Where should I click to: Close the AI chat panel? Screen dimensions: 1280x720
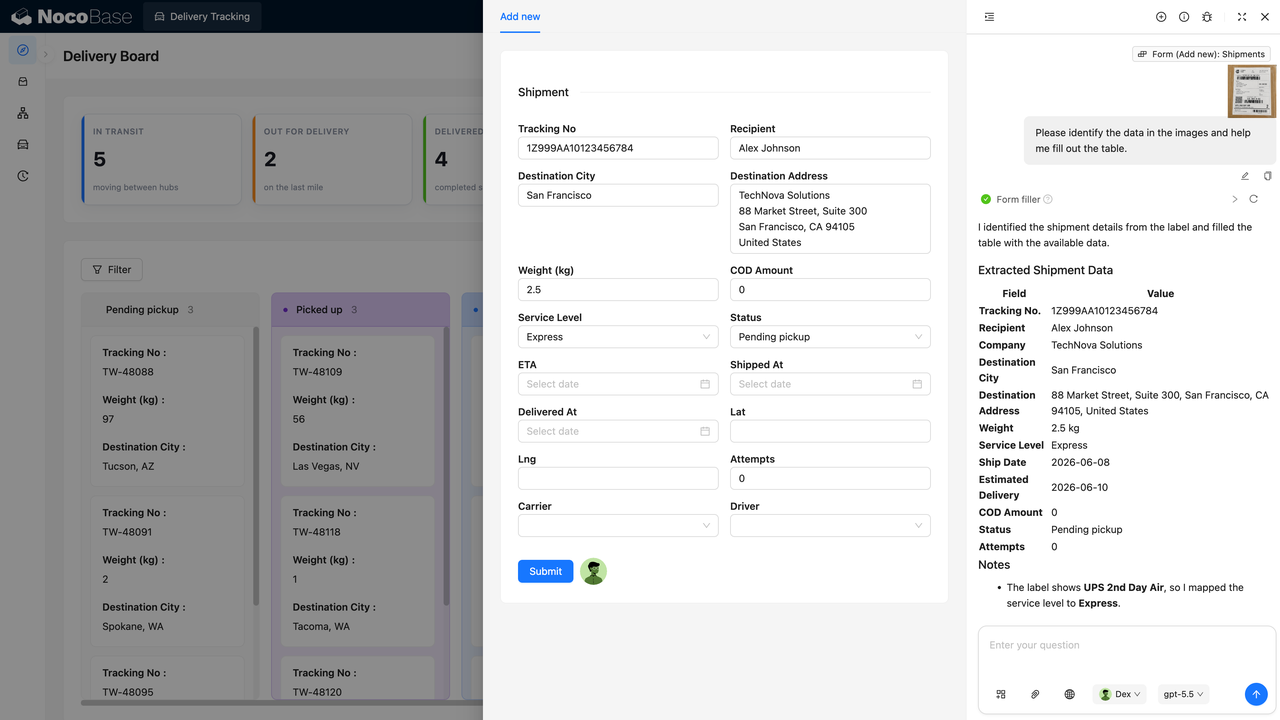click(x=1265, y=17)
